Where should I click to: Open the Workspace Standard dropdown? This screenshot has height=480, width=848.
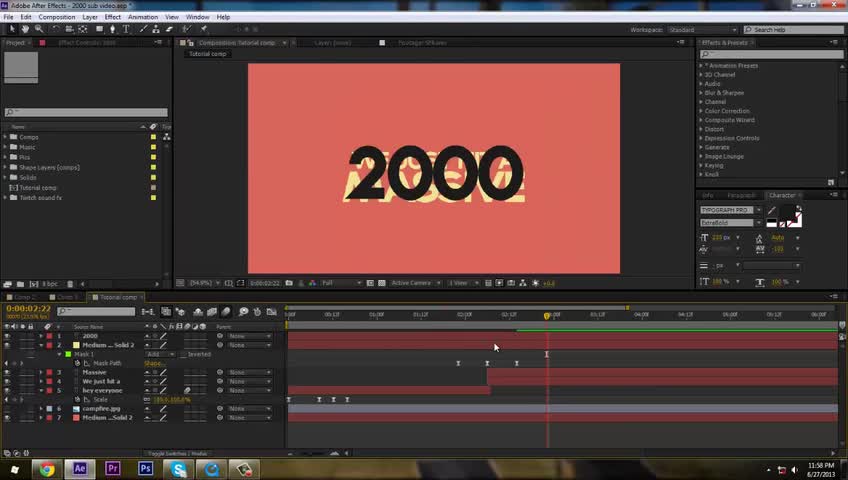point(703,30)
